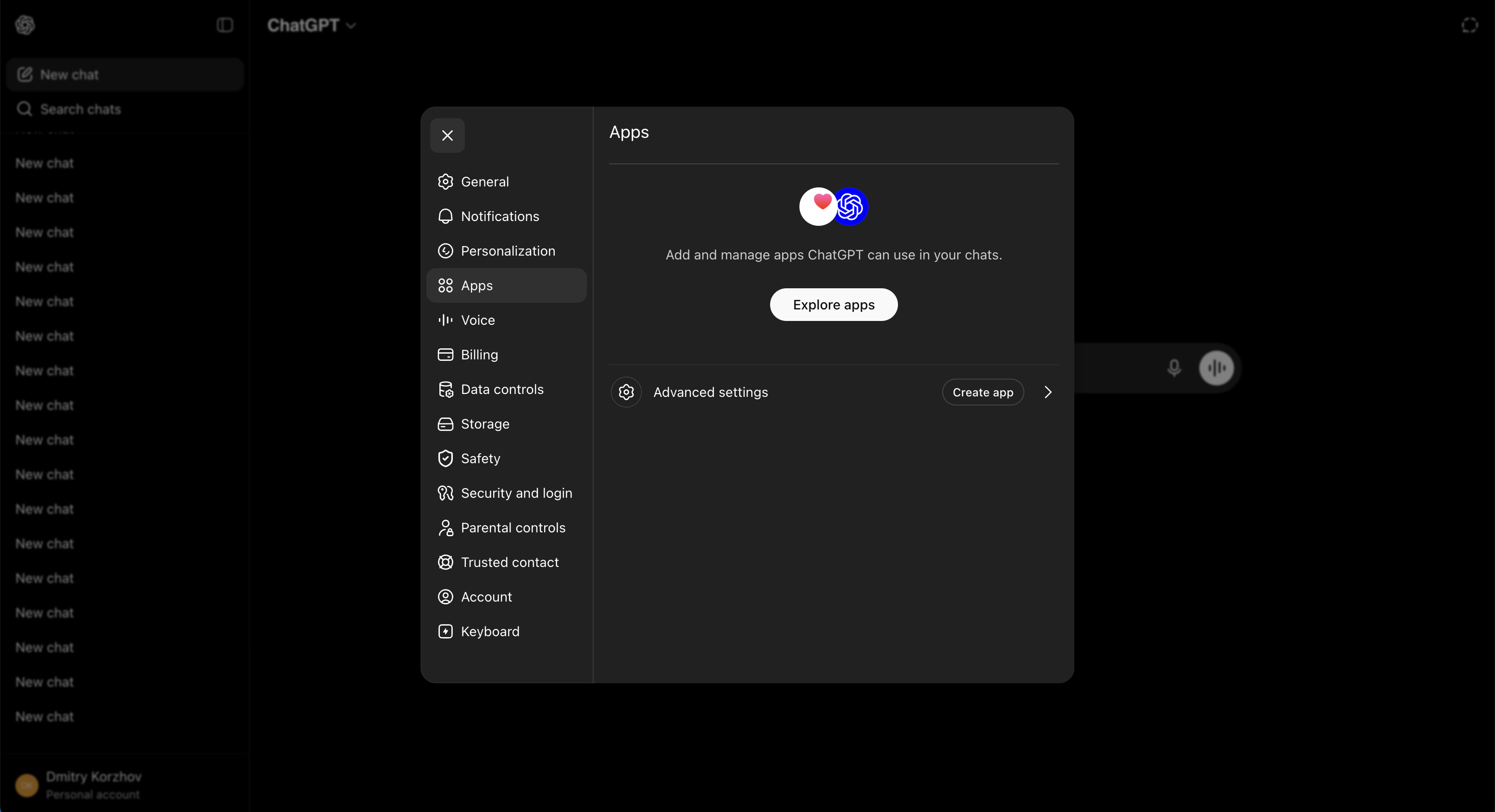Click the New chat button in sidebar
This screenshot has width=1495, height=812.
coord(125,74)
